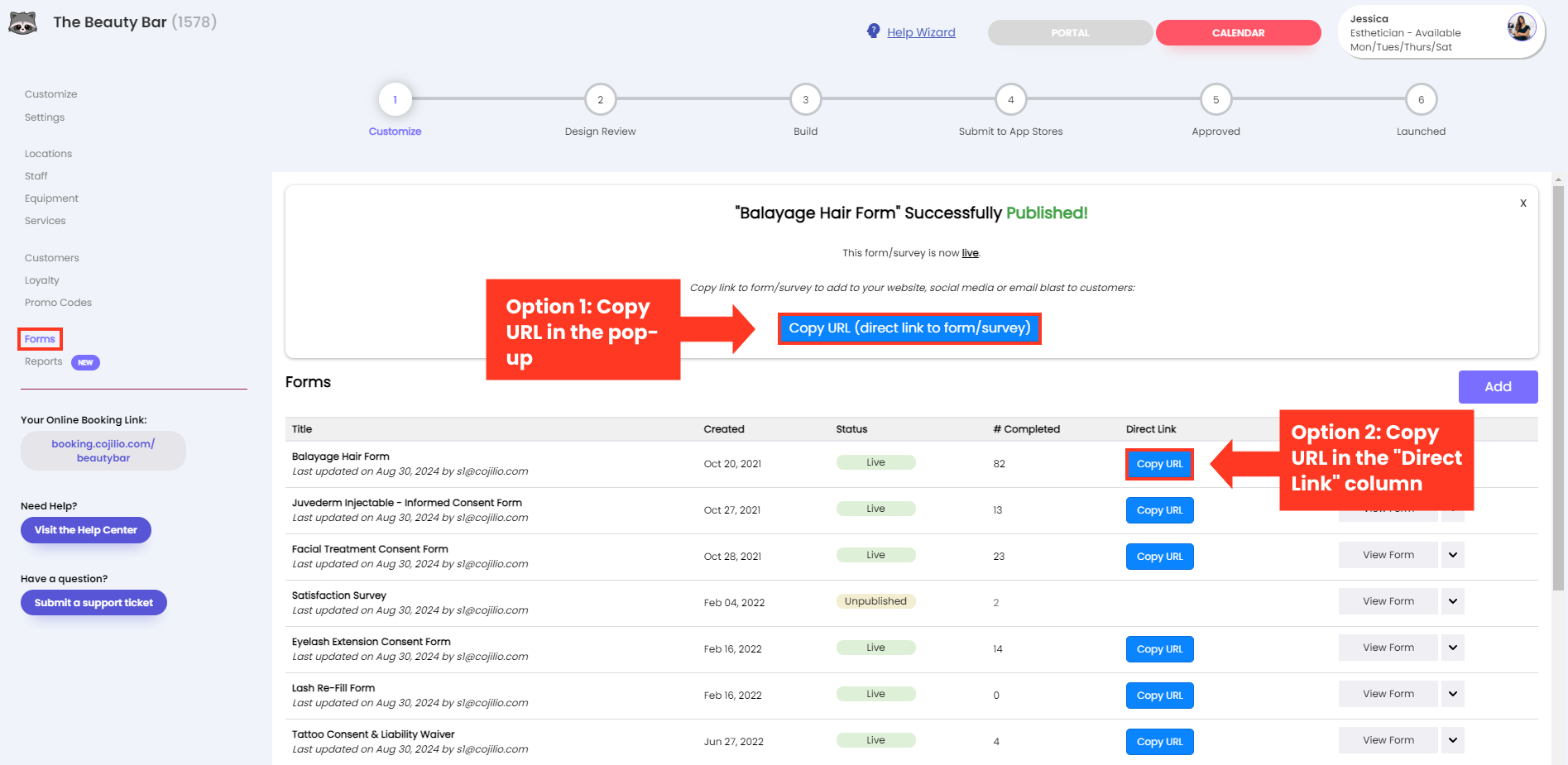Click the Status column header
This screenshot has height=765, width=1568.
(x=851, y=429)
